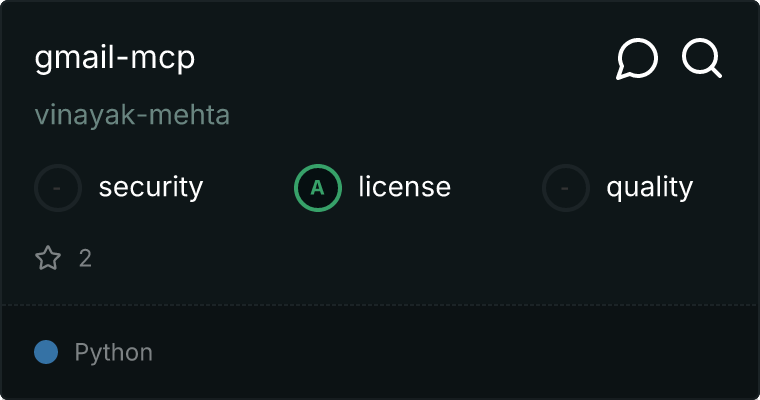The width and height of the screenshot is (760, 400).
Task: Click the dash inside the quality badge
Action: tap(566, 187)
